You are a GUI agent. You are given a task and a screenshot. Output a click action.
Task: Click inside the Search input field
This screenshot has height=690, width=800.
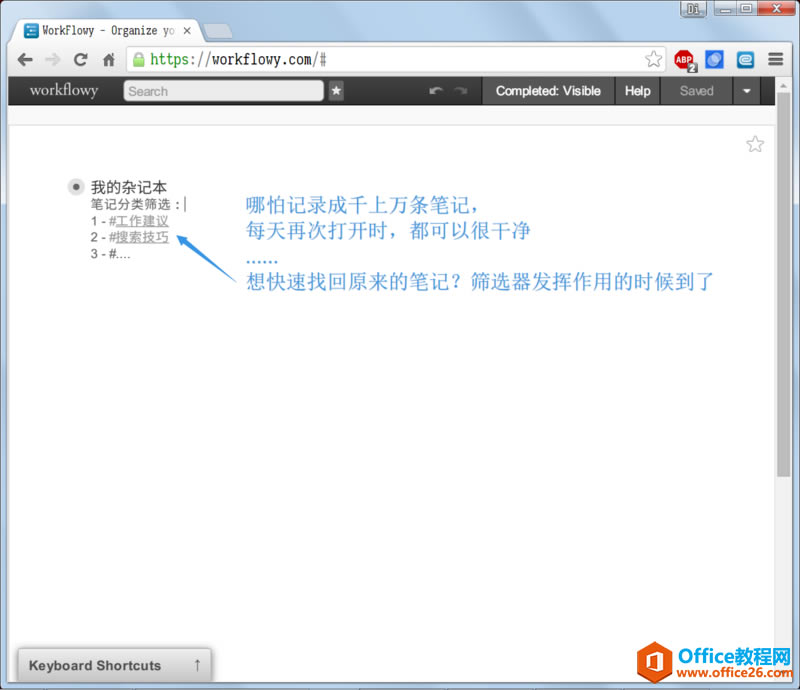pyautogui.click(x=220, y=91)
